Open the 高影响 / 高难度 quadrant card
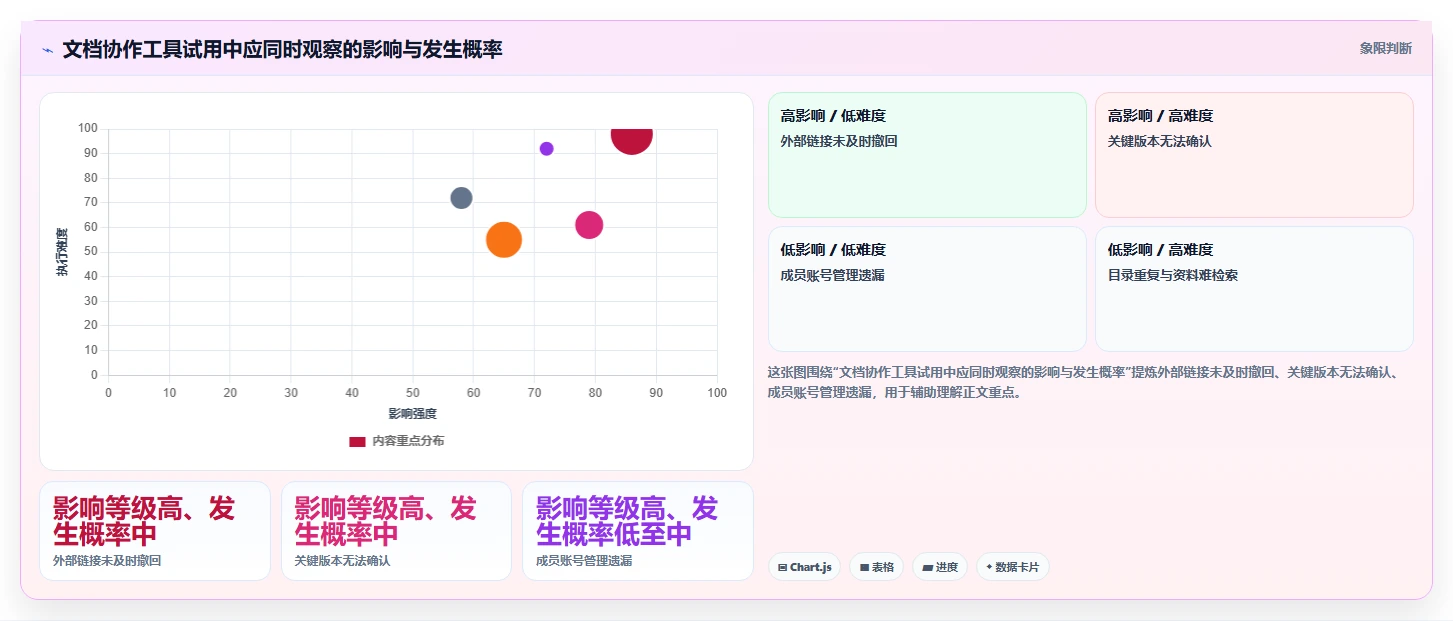The image size is (1453, 621). coord(1254,155)
